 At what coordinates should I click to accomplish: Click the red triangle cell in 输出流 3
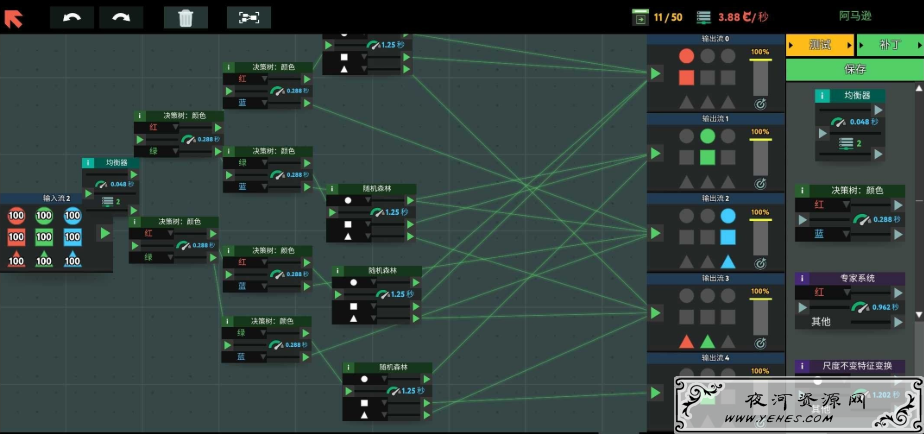click(686, 341)
